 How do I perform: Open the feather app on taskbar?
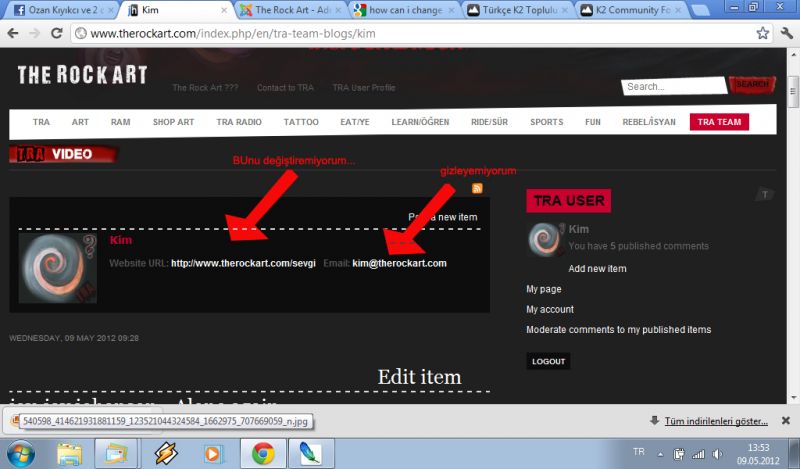[311, 453]
